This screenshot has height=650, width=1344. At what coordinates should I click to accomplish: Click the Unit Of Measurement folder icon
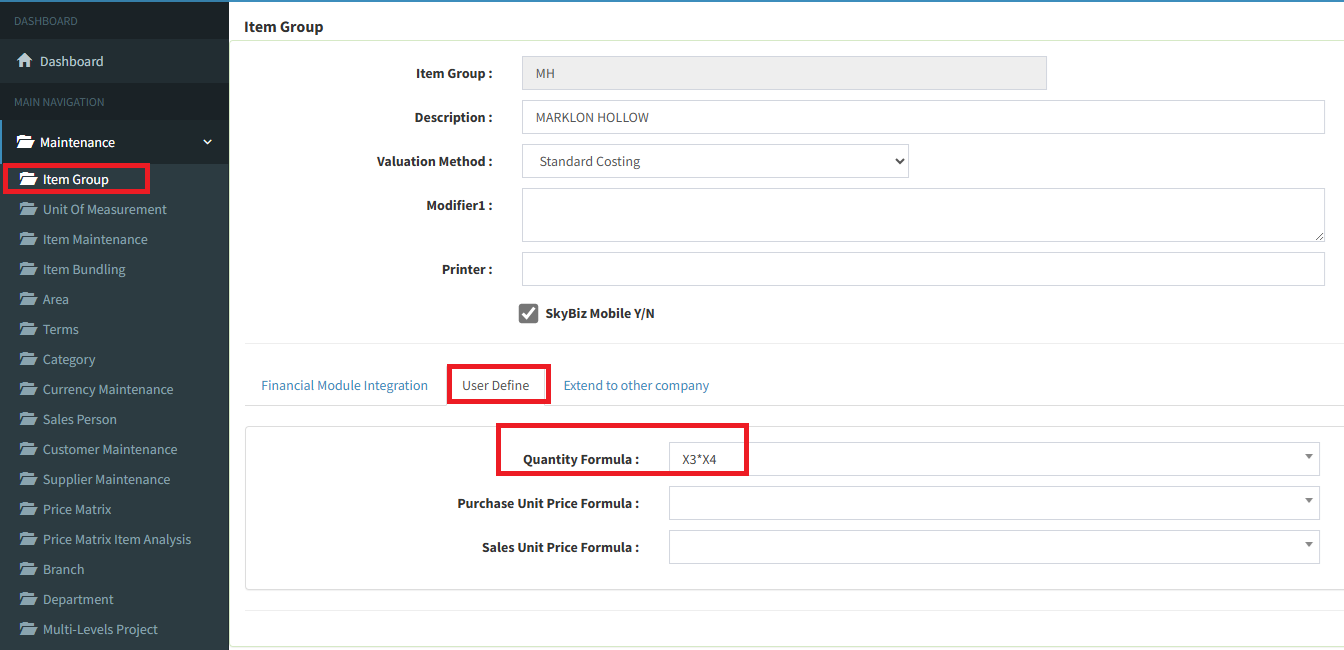[x=28, y=209]
